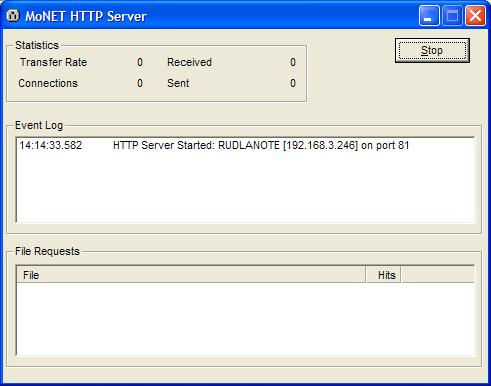Screen dimensions: 491x386
Task: Click the Stop button
Action: [x=432, y=50]
